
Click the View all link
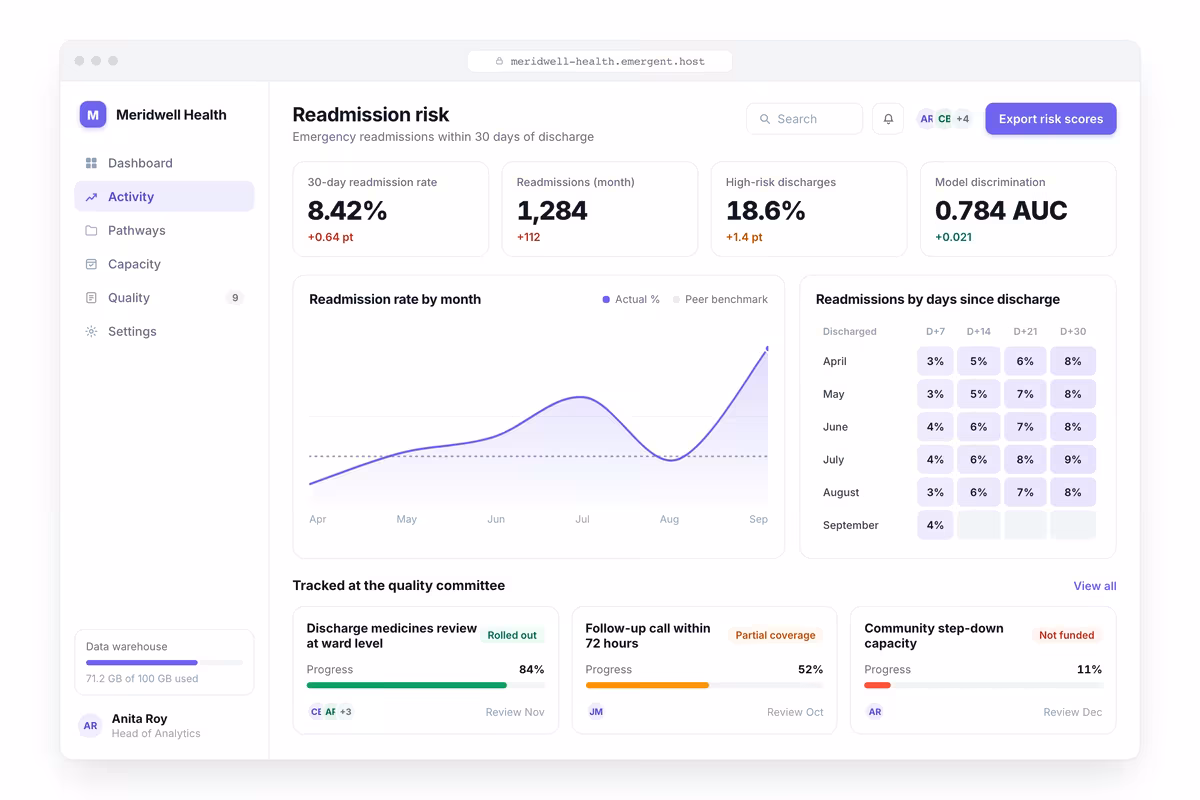pyautogui.click(x=1095, y=586)
